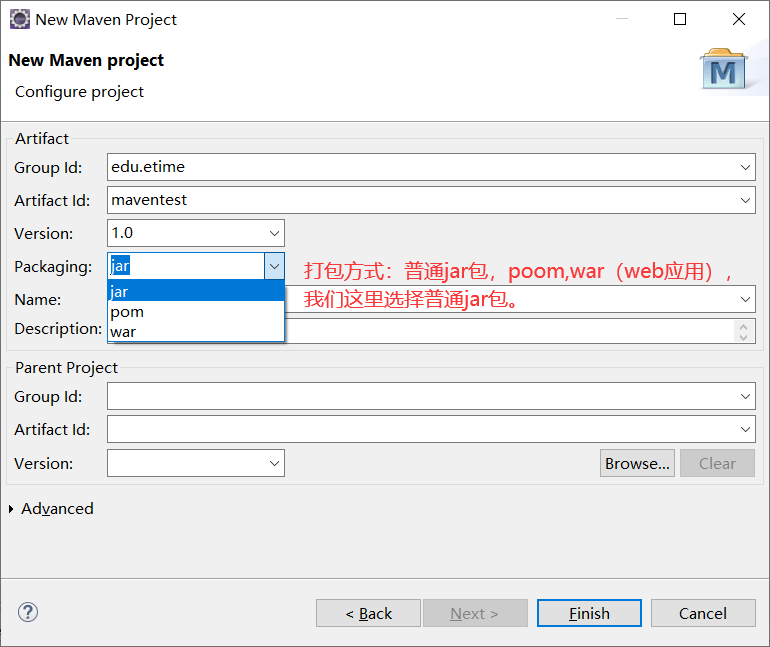Screen dimensions: 770x647
Task: Open the Parent Project Group Id dropdown arrow
Action: 745,396
